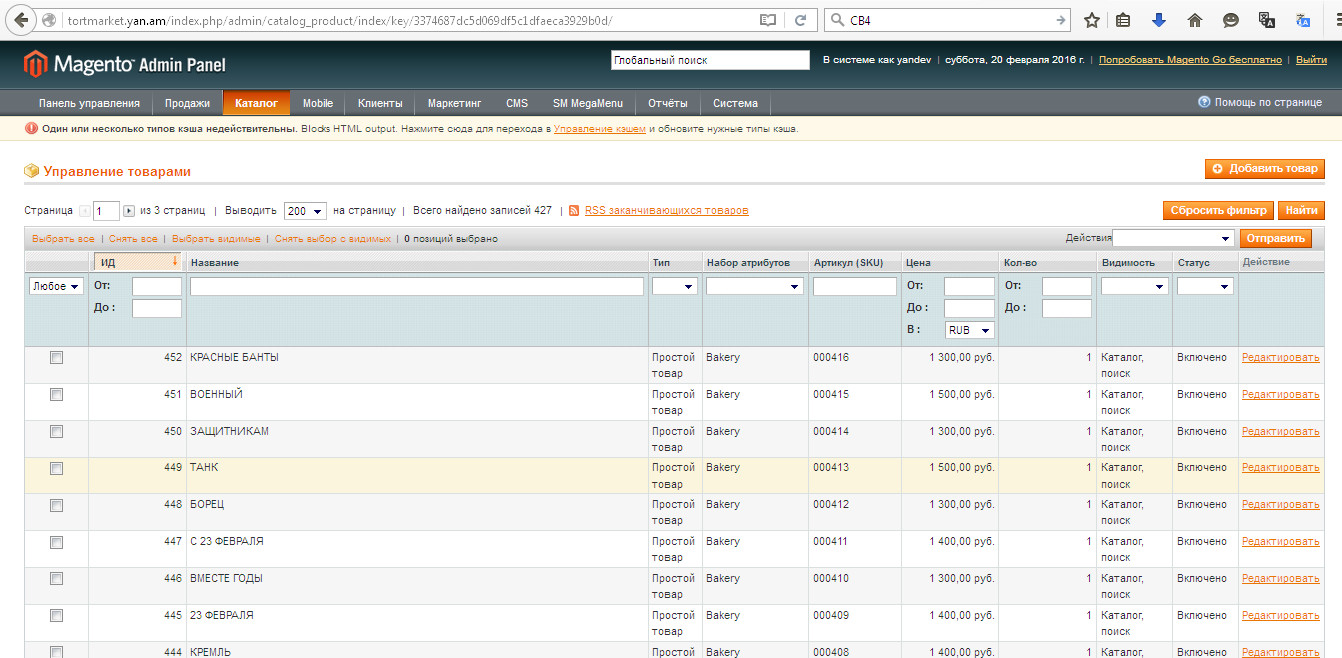Open RSS заканчивающихся товаров link

[x=666, y=211]
